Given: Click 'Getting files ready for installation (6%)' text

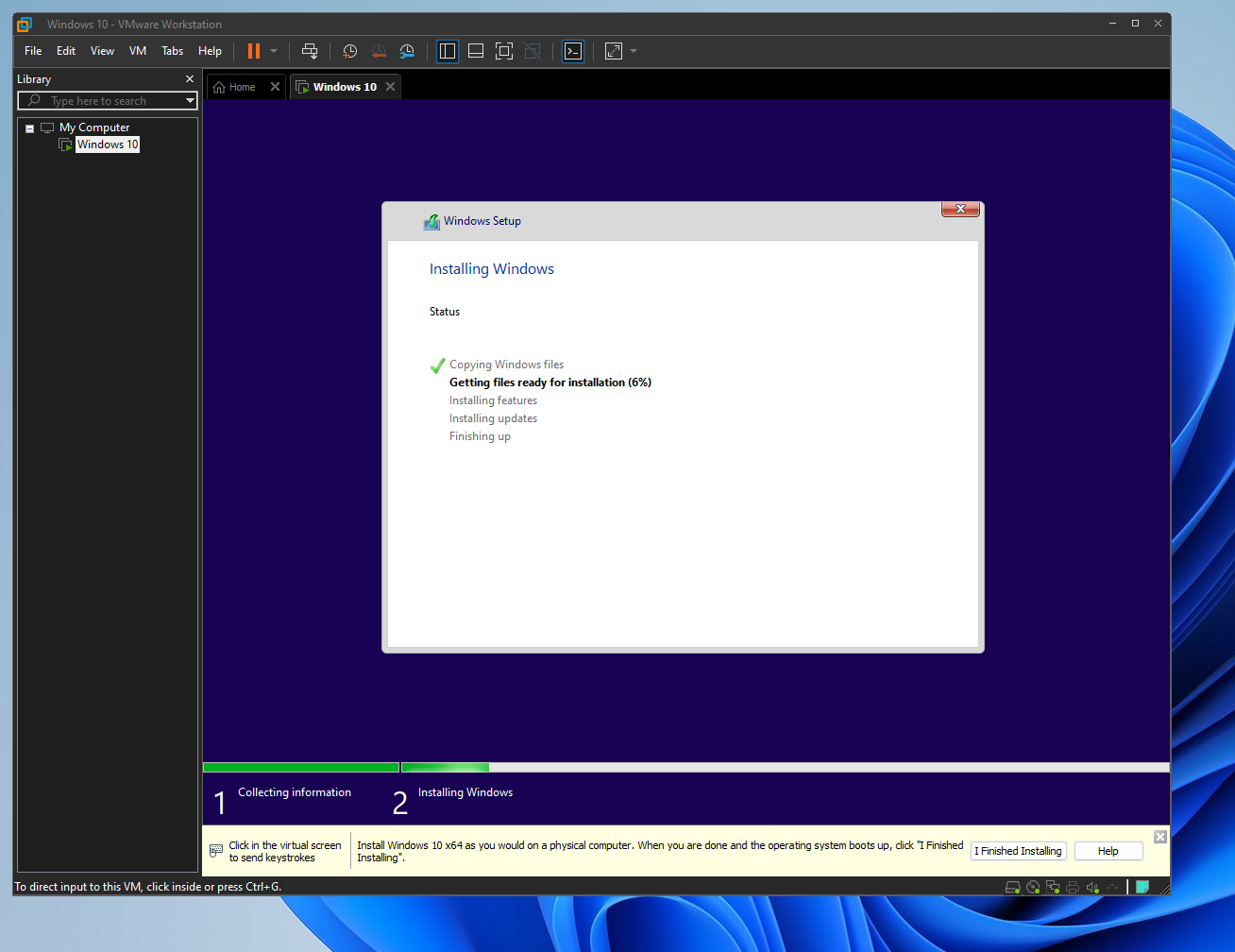Looking at the screenshot, I should 550,382.
